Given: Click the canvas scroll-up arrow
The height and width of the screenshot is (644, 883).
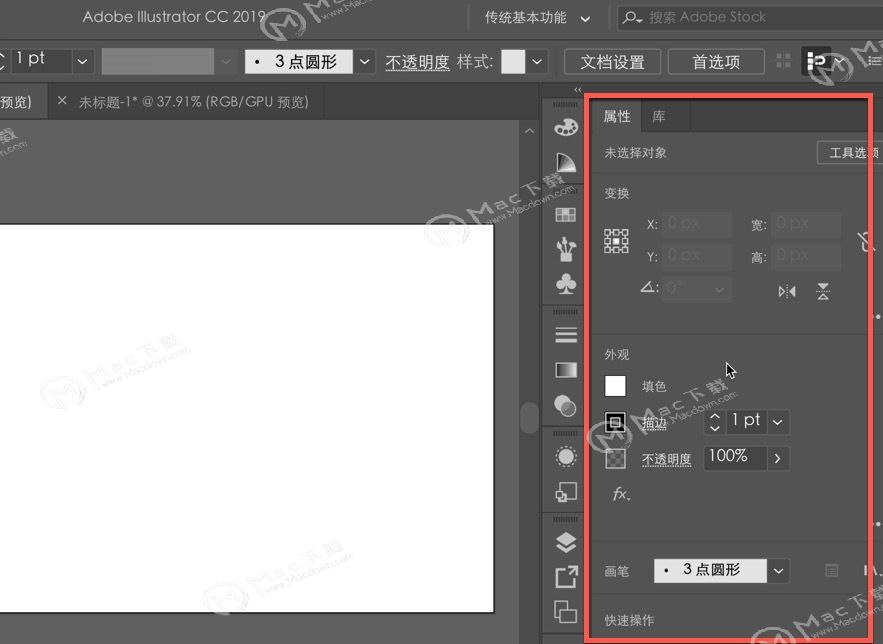Looking at the screenshot, I should point(529,131).
